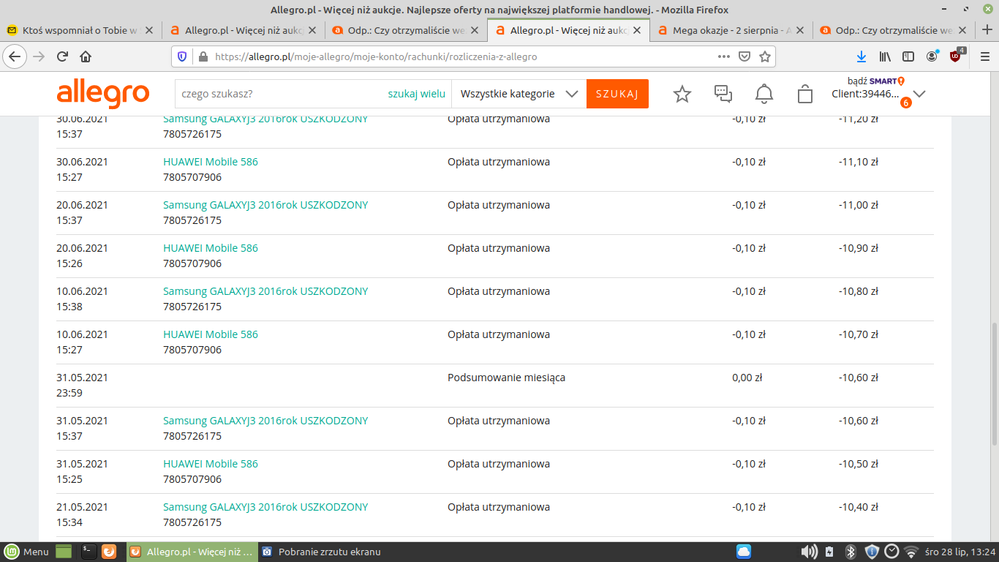Screen dimensions: 999x562
Task: Select date '31.05.2021 23:59'
Action: click(82, 385)
